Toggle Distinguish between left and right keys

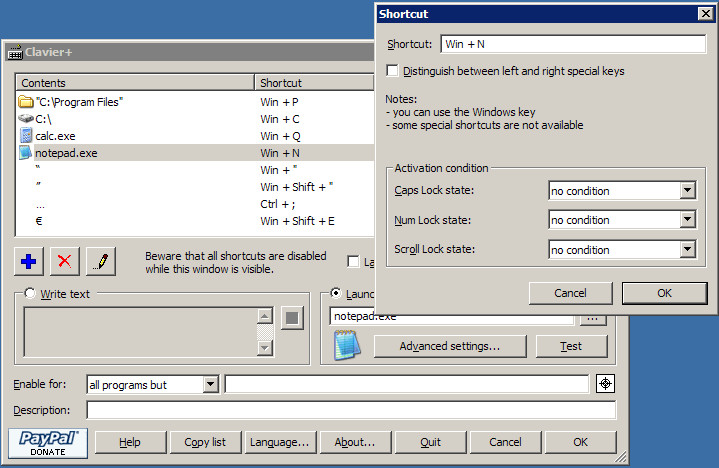click(392, 71)
